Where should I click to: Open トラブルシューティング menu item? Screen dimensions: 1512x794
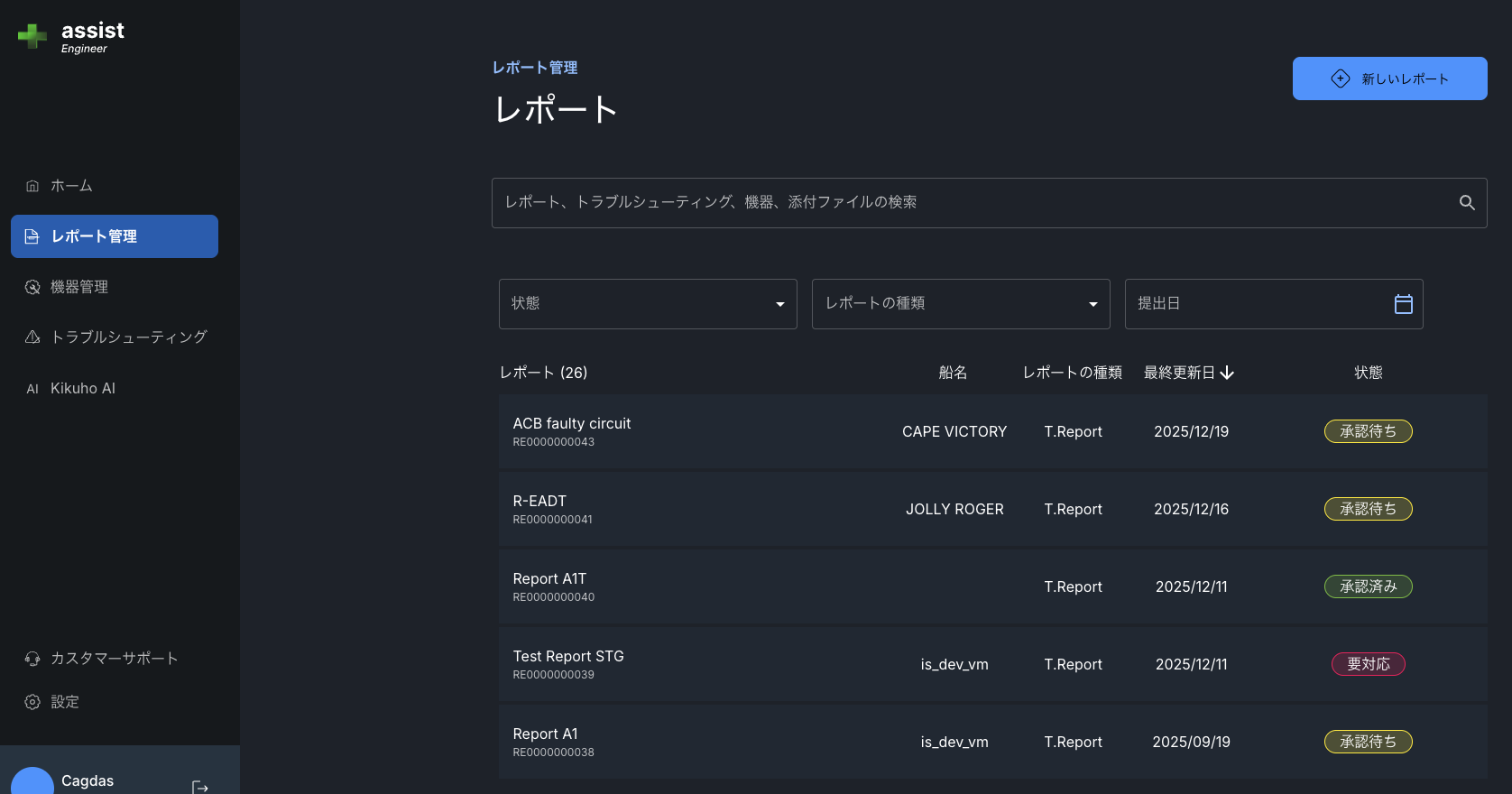pos(115,337)
